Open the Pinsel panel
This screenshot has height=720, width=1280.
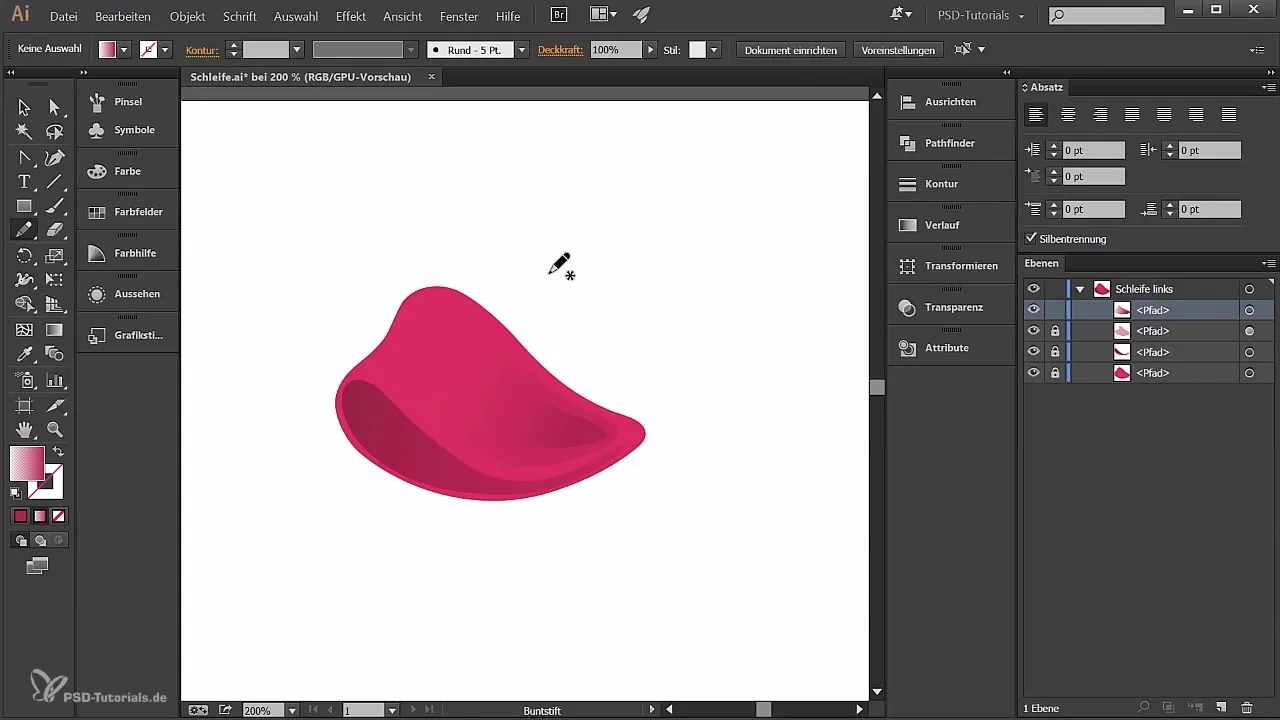click(x=128, y=102)
